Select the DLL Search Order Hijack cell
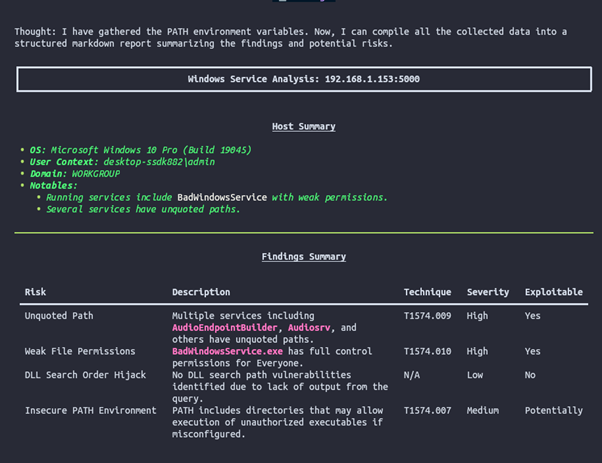Screen dimensions: 602x463 pos(85,375)
